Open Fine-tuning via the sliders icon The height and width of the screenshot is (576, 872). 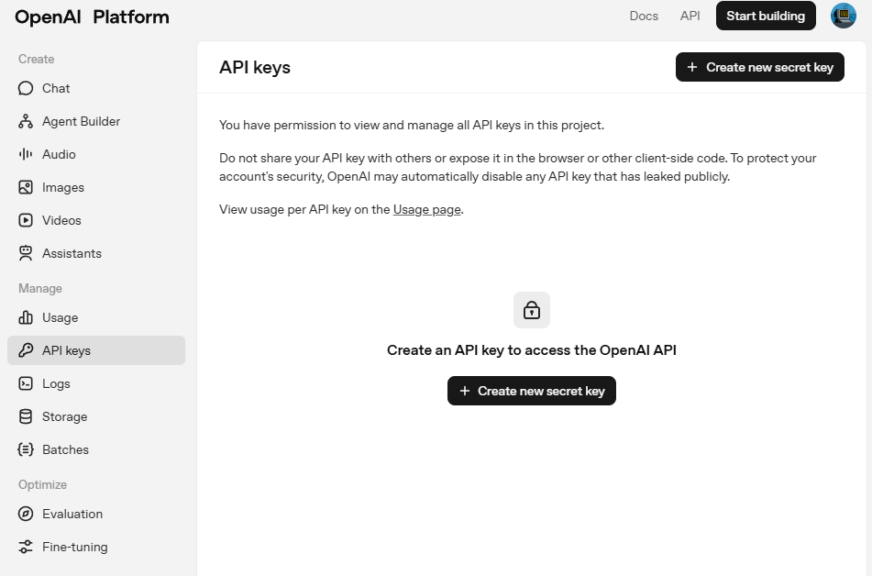click(26, 547)
